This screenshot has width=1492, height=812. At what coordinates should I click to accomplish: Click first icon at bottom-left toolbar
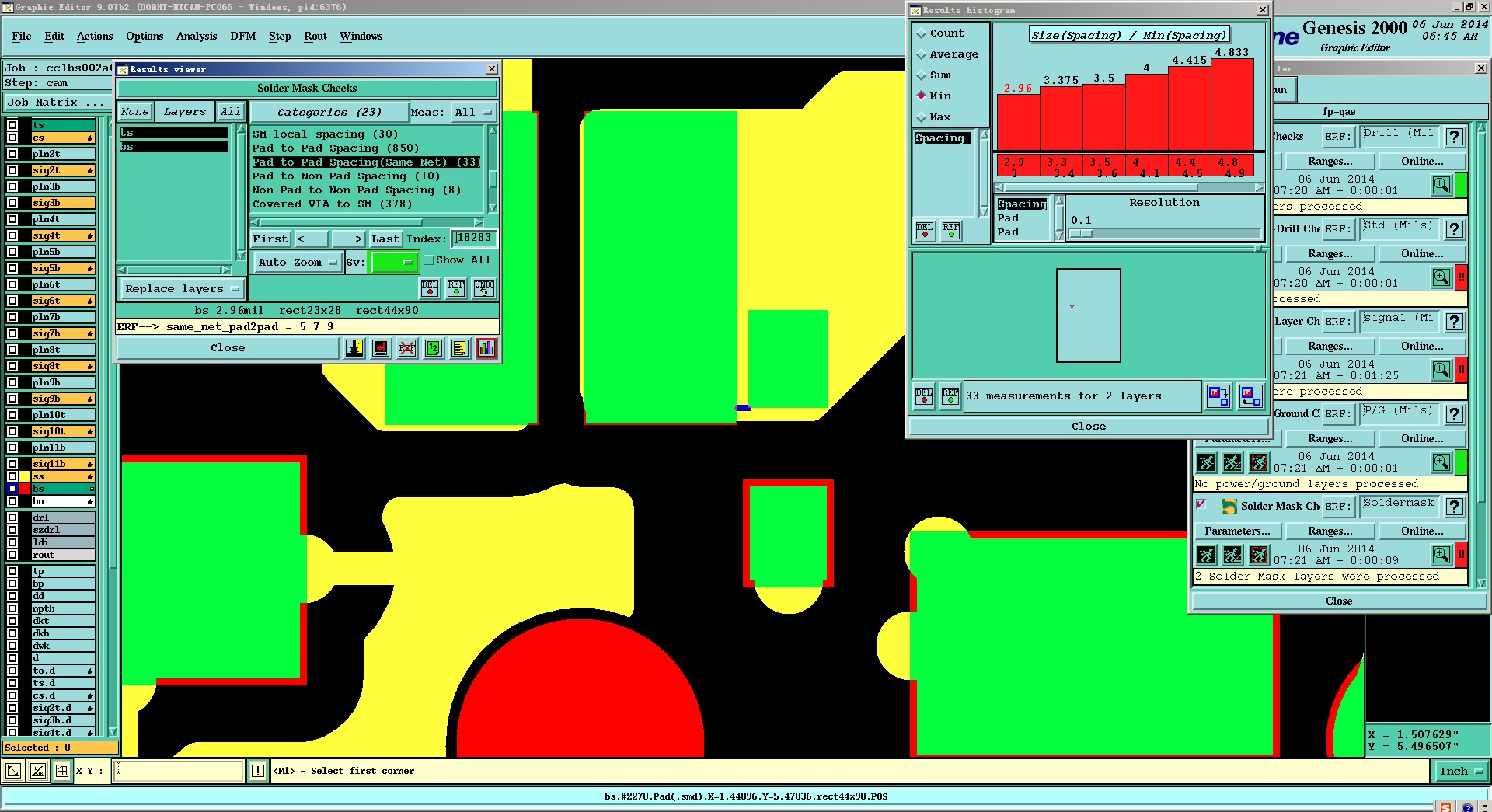(13, 771)
